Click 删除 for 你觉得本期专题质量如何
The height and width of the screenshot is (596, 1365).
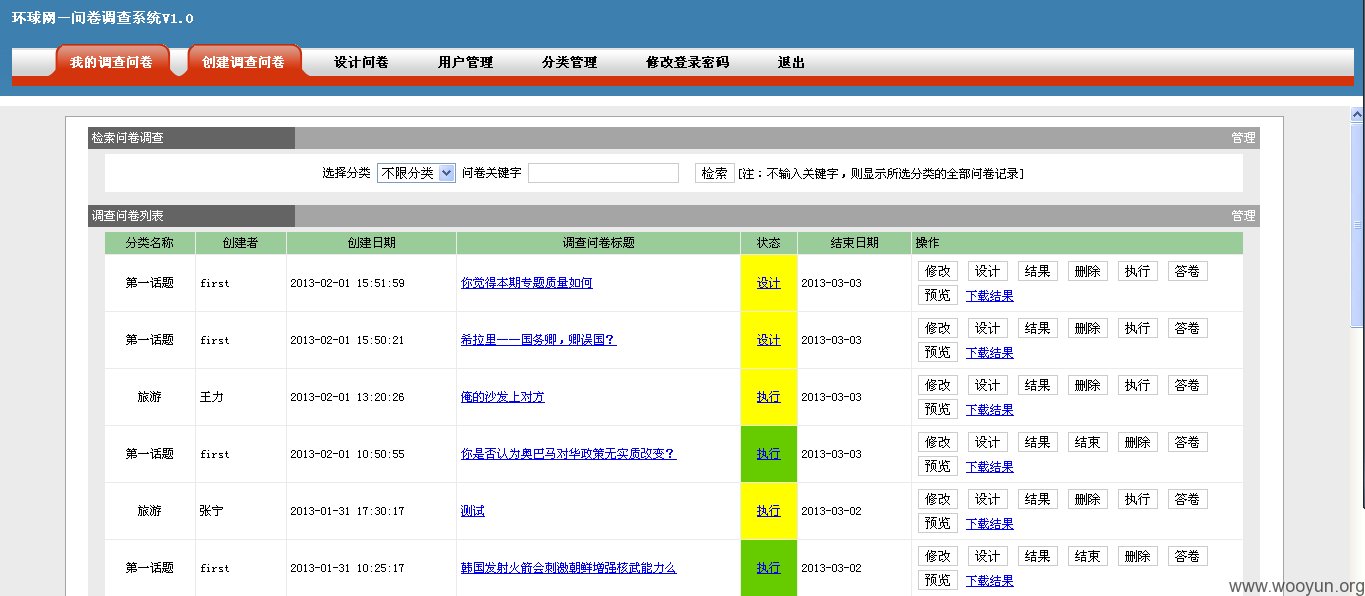(1087, 271)
